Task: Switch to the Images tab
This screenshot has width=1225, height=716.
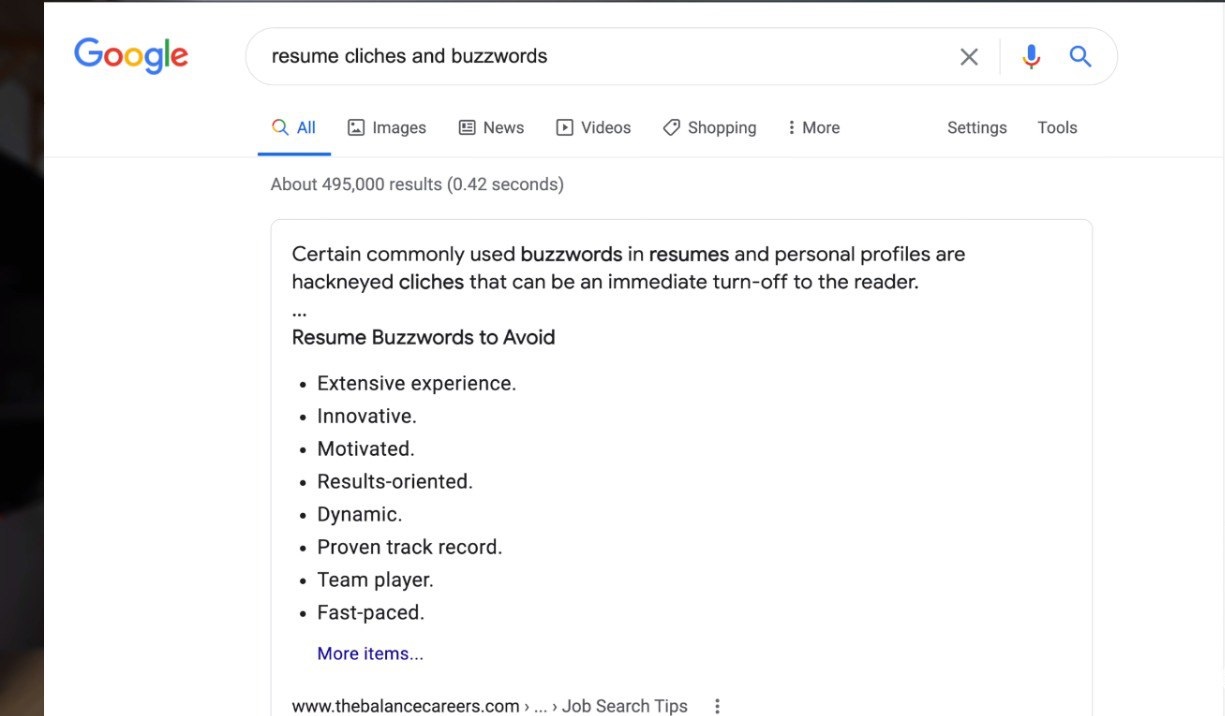Action: [x=386, y=128]
